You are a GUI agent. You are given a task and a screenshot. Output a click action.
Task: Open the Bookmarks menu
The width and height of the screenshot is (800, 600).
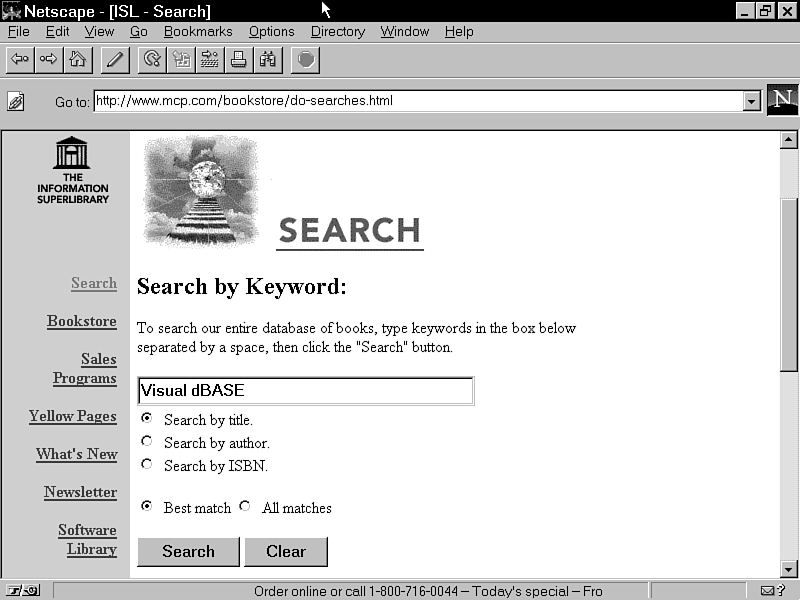click(198, 31)
